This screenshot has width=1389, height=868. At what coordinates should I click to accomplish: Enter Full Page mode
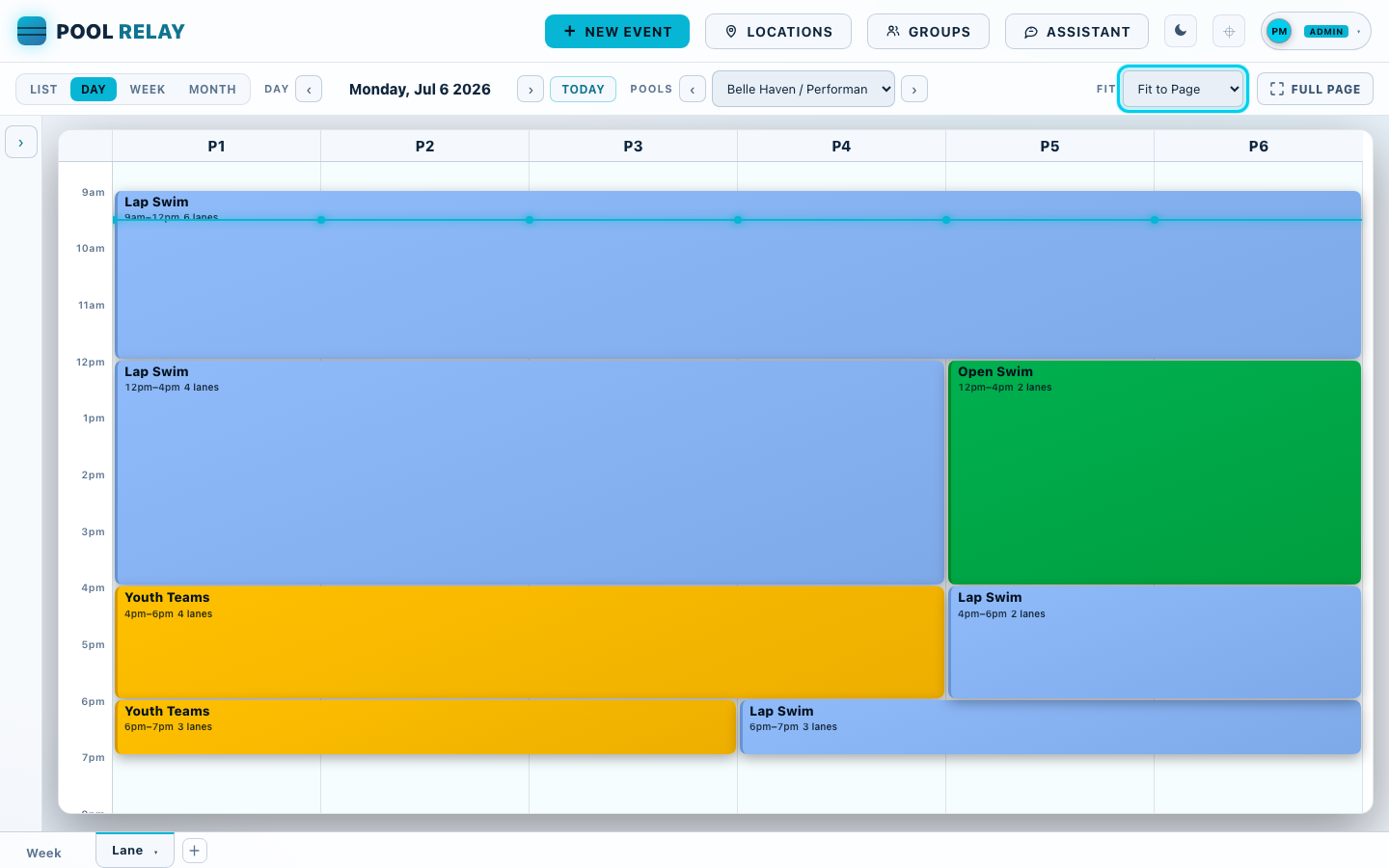pos(1315,89)
